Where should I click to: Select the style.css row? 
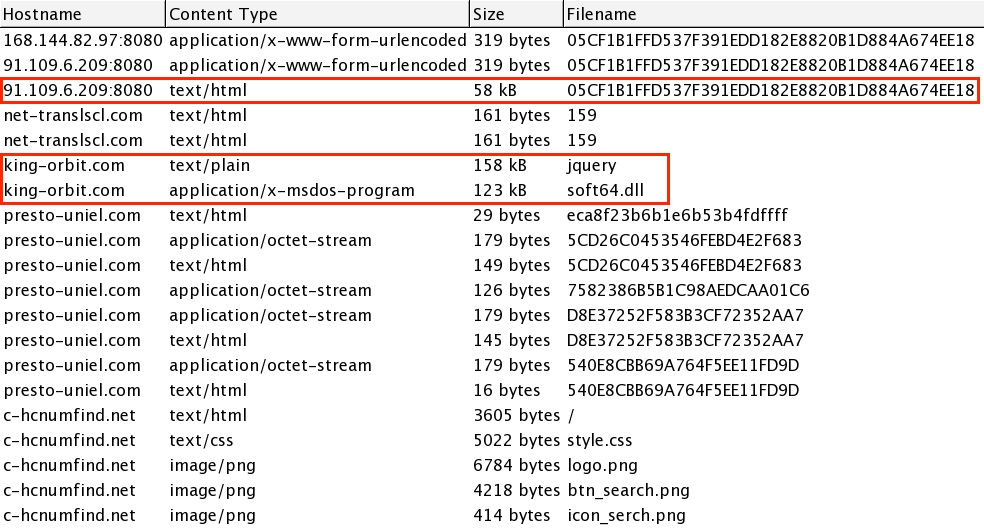coord(599,440)
